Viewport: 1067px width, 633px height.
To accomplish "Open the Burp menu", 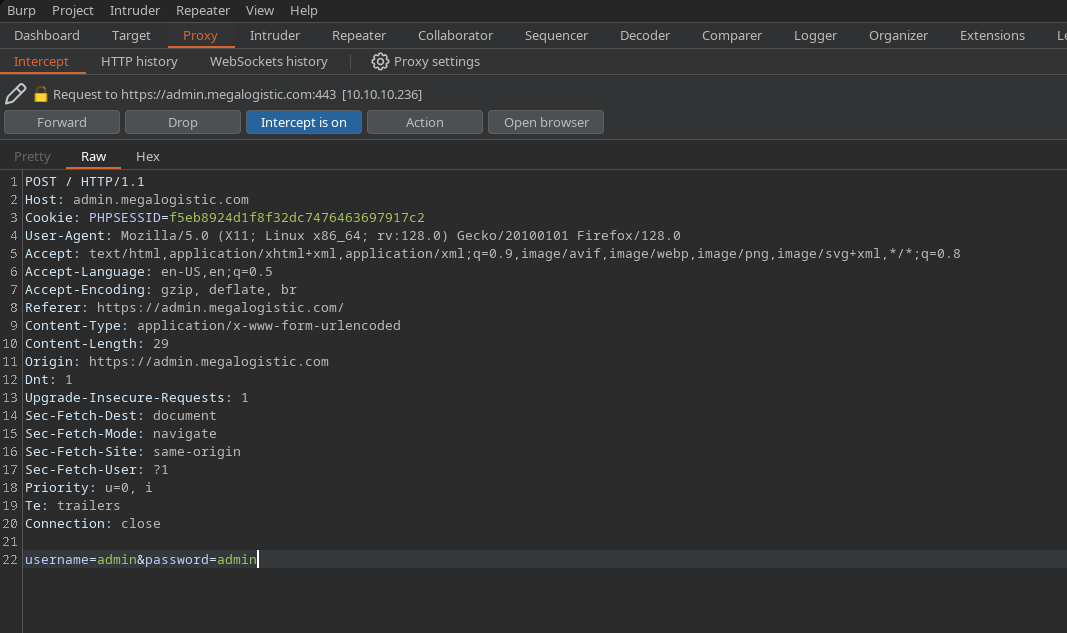I will coord(21,10).
